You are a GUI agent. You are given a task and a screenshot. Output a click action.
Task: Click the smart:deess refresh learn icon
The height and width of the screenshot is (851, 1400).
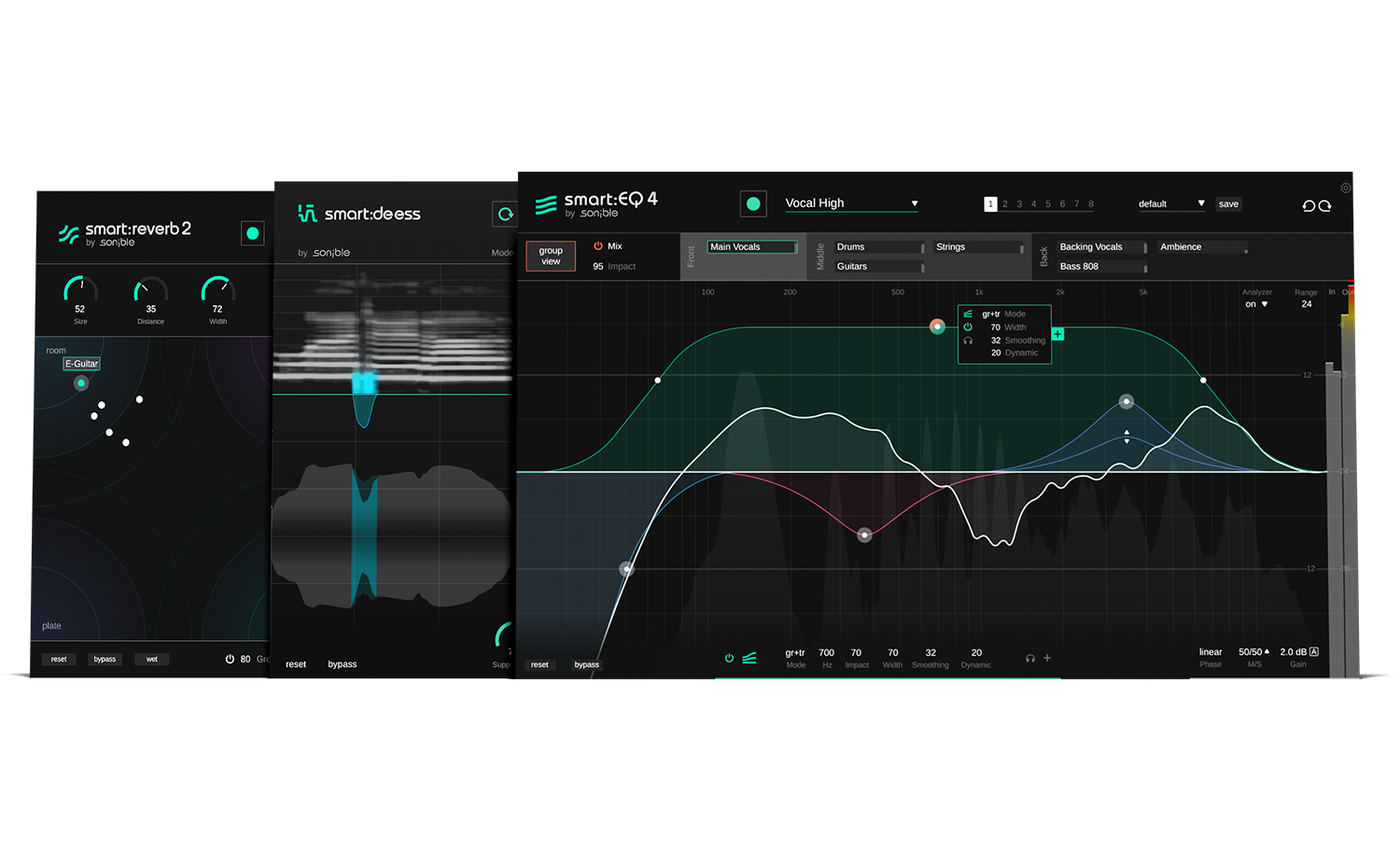505,214
